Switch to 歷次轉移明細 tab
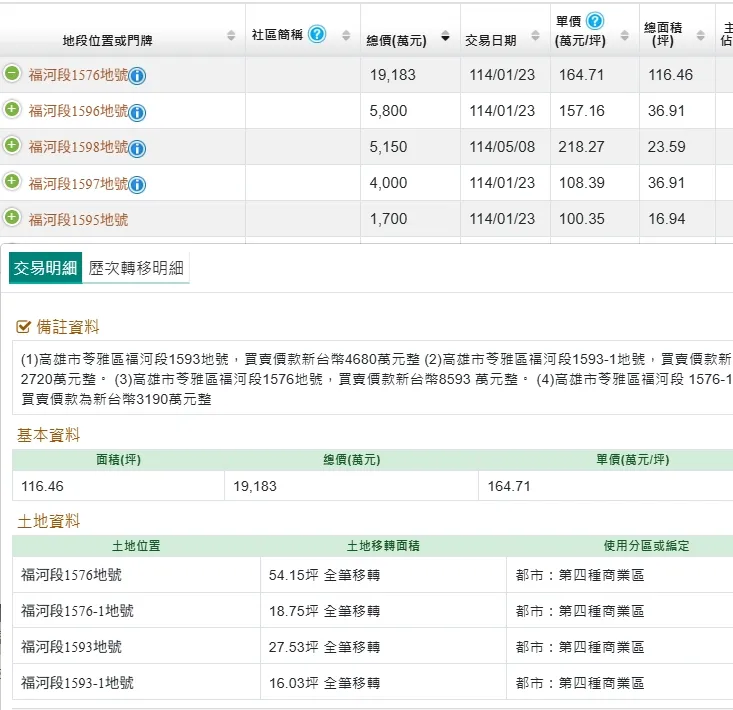The image size is (733, 710). [135, 268]
